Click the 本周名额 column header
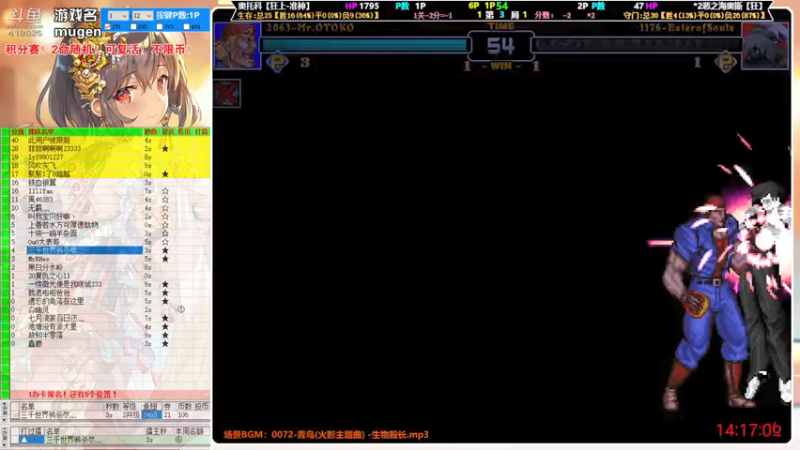 click(189, 432)
